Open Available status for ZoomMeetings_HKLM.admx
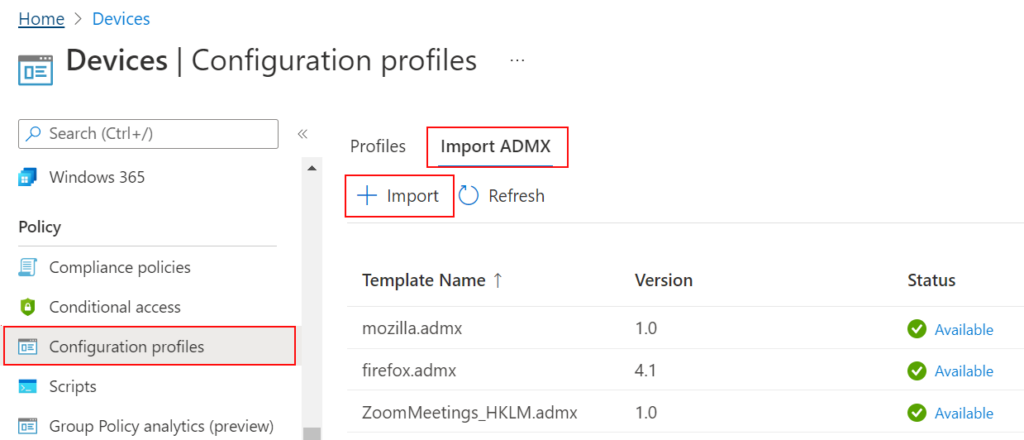 [x=964, y=413]
